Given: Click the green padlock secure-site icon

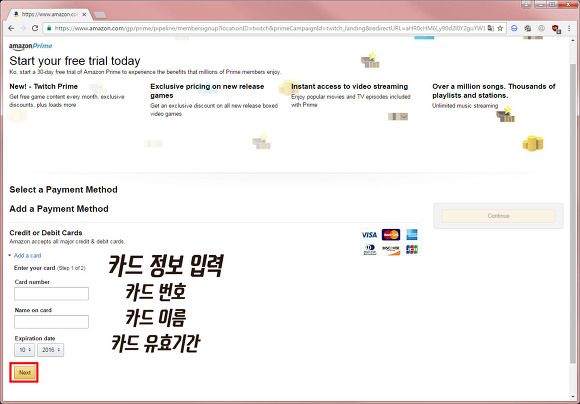Looking at the screenshot, I should tap(49, 28).
